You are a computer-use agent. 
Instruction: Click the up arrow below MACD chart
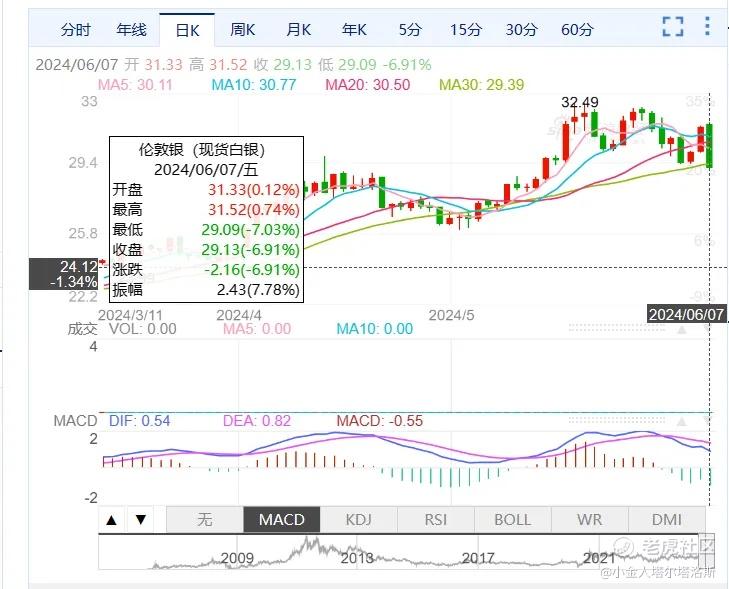(x=112, y=519)
